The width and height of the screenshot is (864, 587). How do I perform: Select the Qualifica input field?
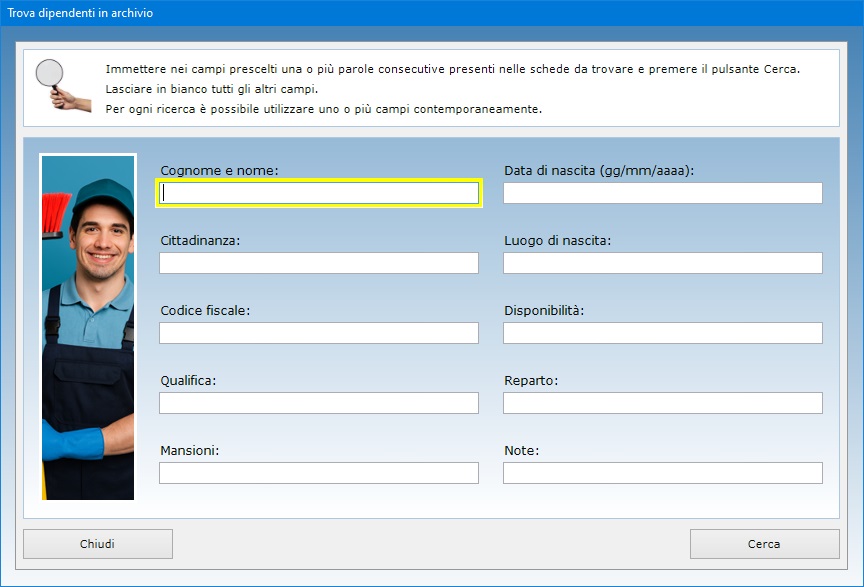[x=319, y=403]
